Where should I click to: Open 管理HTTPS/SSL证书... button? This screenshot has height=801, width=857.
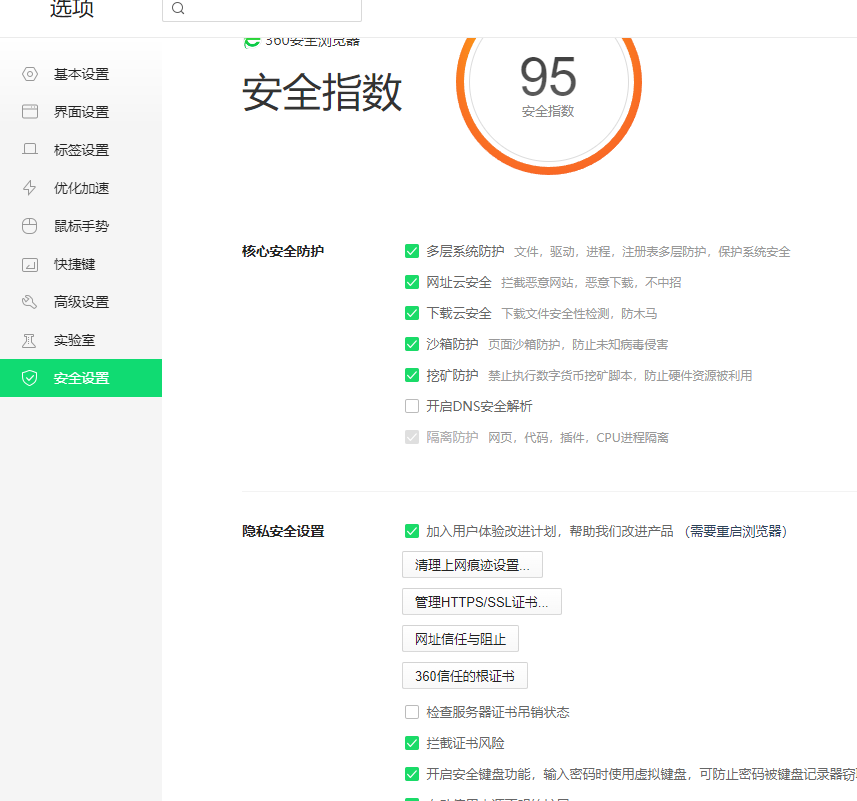coord(482,602)
